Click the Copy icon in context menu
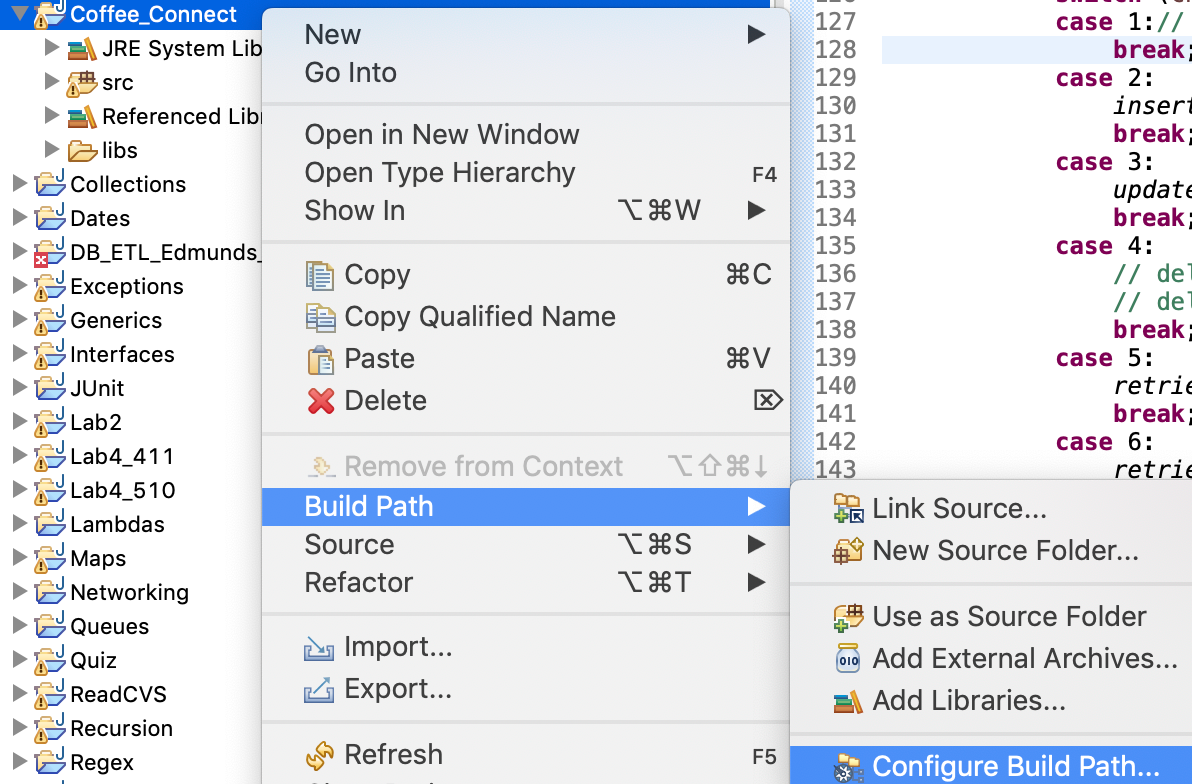 (320, 275)
